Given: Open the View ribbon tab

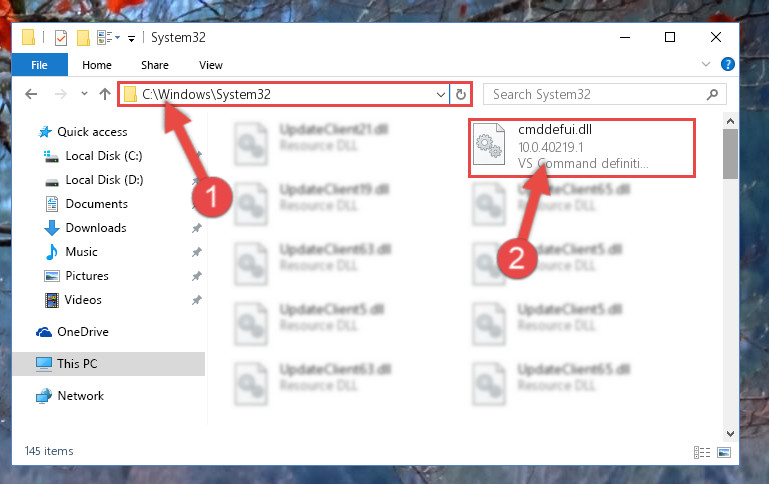Looking at the screenshot, I should tap(211, 65).
